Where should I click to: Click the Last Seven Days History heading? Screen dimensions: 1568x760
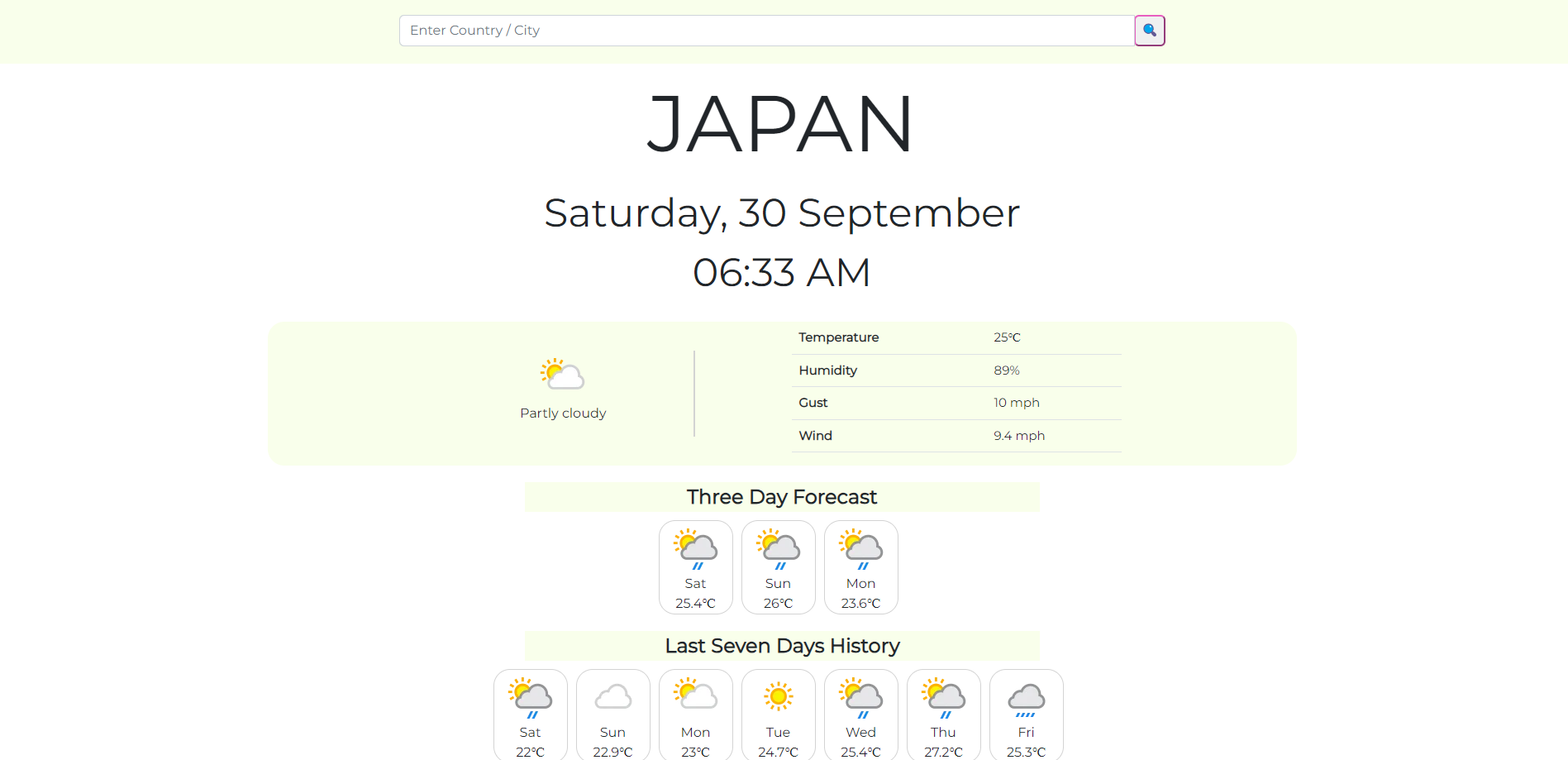pos(782,646)
